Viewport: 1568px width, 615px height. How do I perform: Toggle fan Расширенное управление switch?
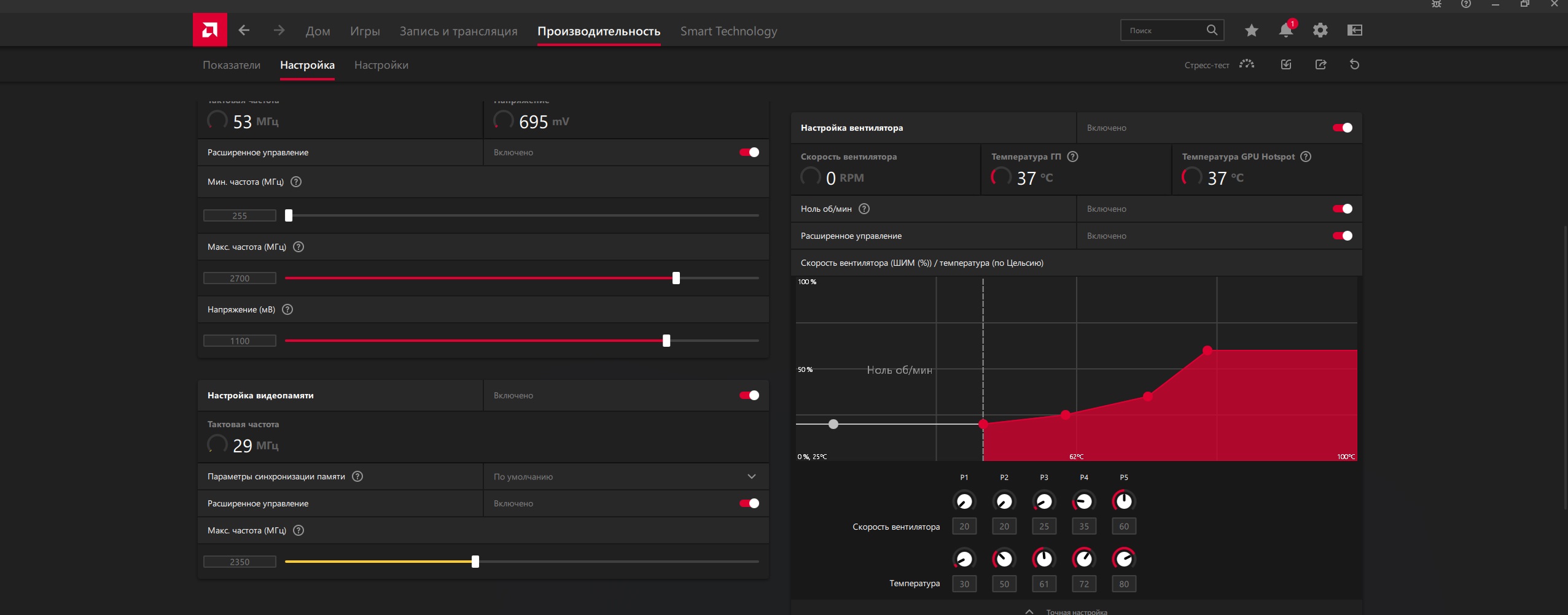[1343, 236]
